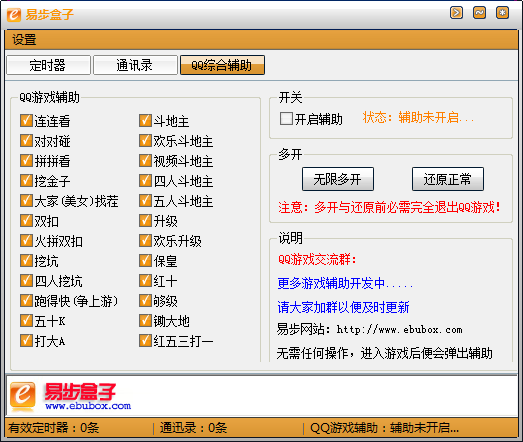
Task: Click QQ游戏辅助 status bar entry
Action: 385,428
